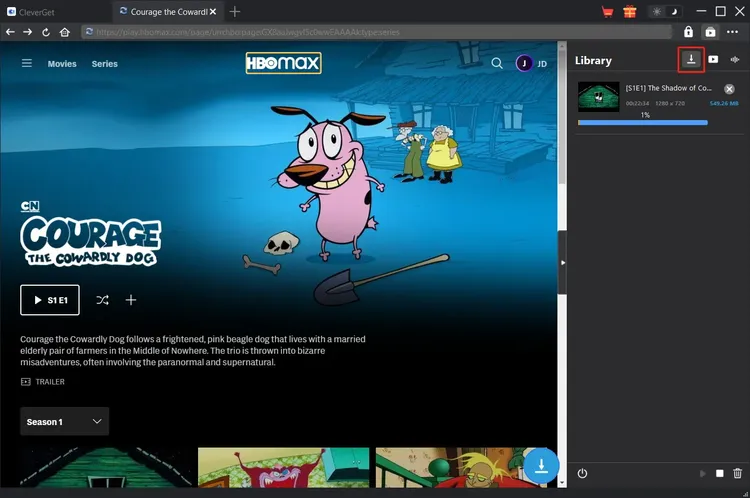Click the shopping cart icon
The image size is (750, 498).
[608, 12]
